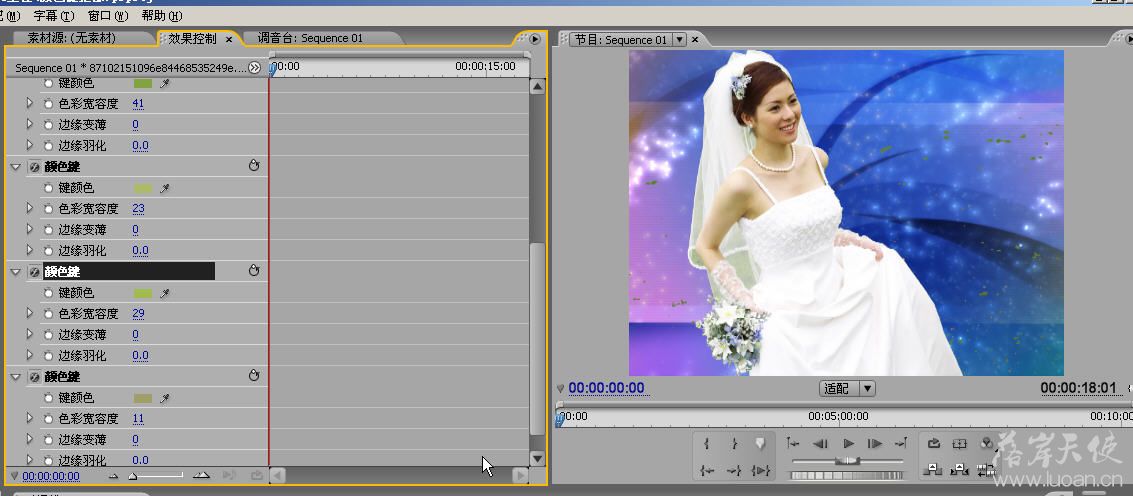
Task: Toggle stopwatch for 色彩宽容度 valued 41
Action: [x=48, y=104]
